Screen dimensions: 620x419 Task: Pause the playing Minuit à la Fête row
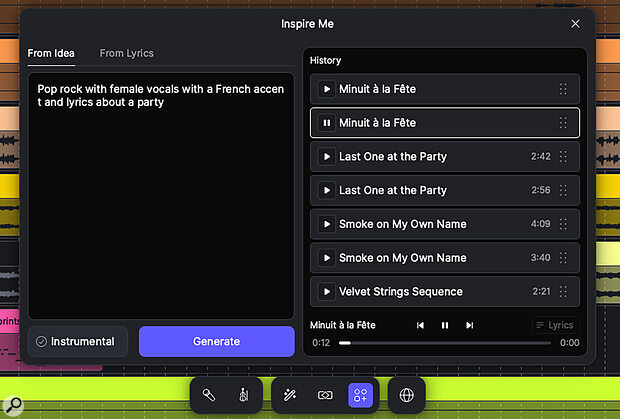coord(326,123)
